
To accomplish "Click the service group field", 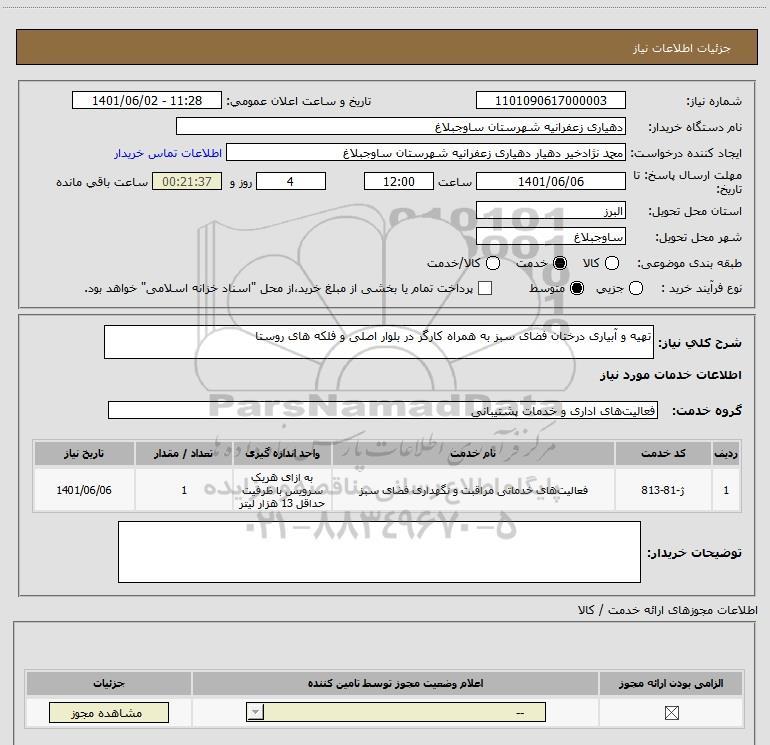I will [383, 410].
